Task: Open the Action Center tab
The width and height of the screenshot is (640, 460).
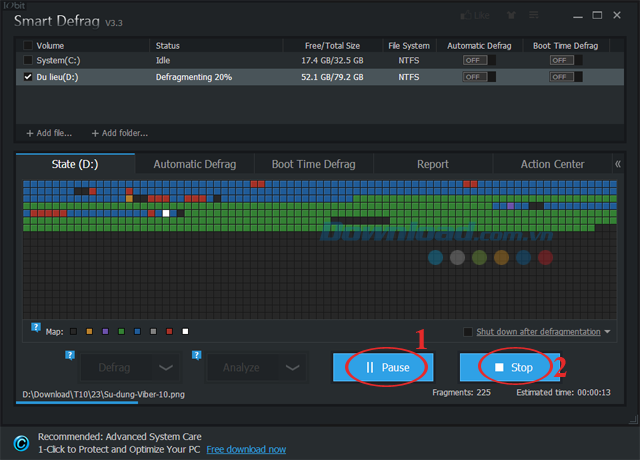Action: (x=552, y=164)
